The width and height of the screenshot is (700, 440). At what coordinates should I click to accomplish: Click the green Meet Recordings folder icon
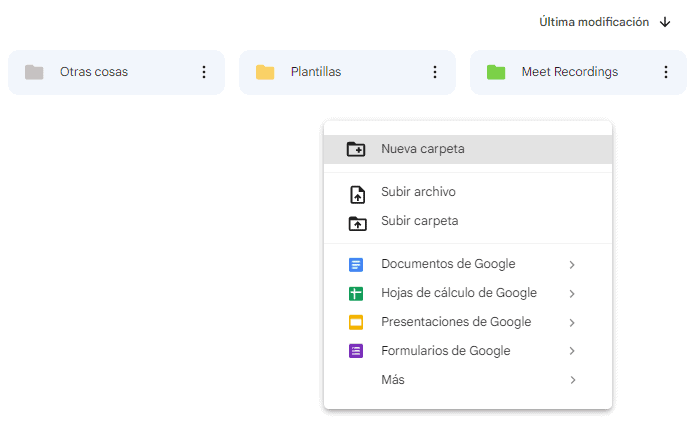click(496, 72)
